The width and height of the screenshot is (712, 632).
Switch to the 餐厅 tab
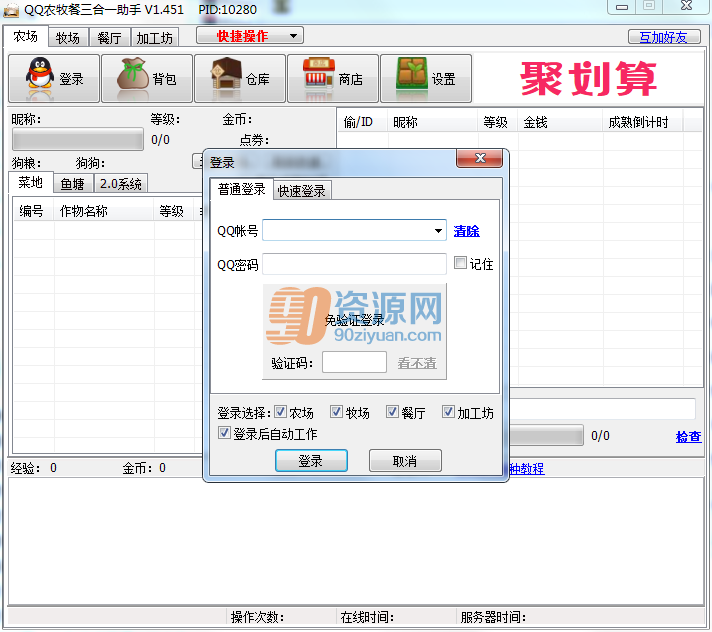pyautogui.click(x=109, y=38)
